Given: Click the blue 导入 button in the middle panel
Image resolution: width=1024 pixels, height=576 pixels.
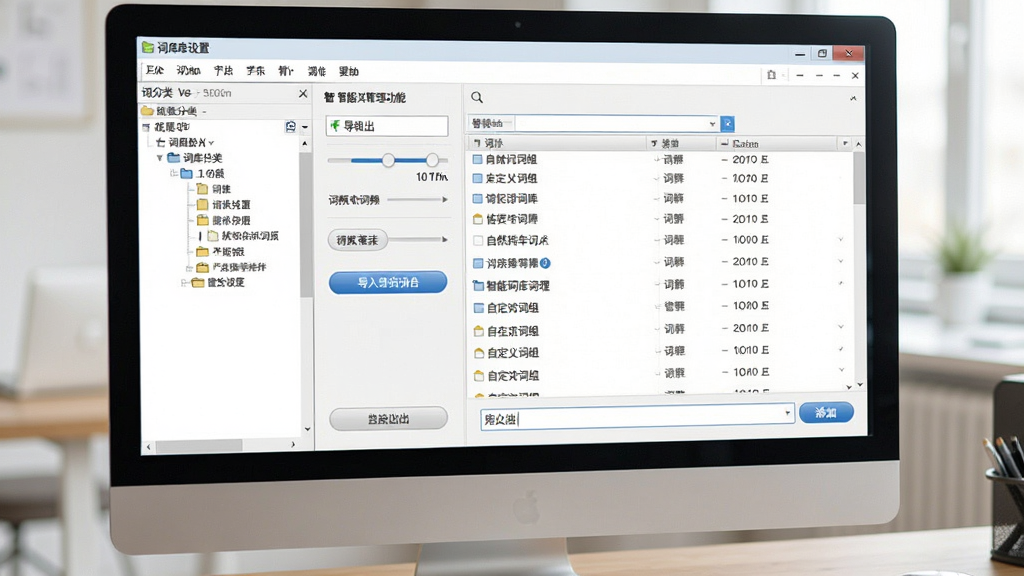Looking at the screenshot, I should 388,283.
